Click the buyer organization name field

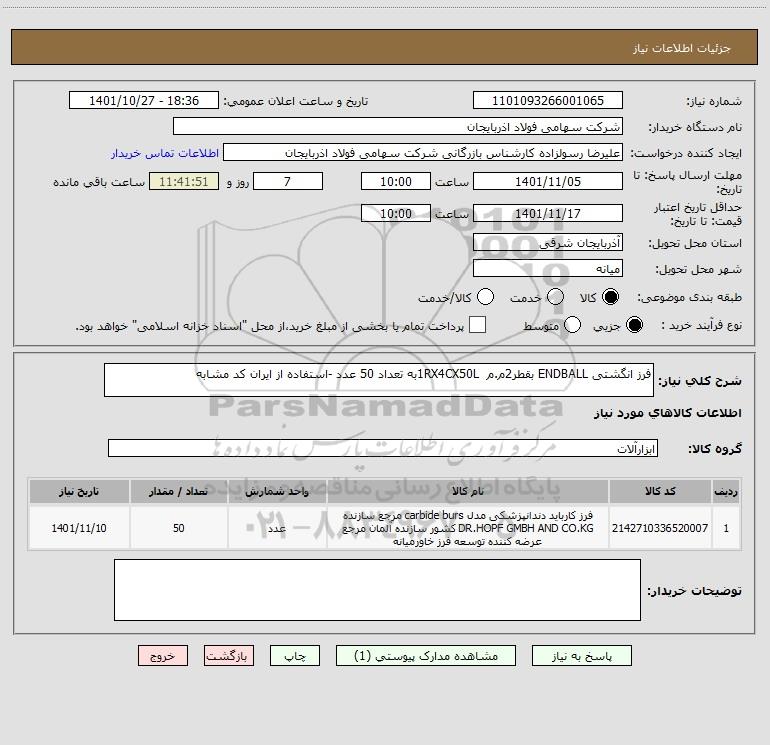398,127
